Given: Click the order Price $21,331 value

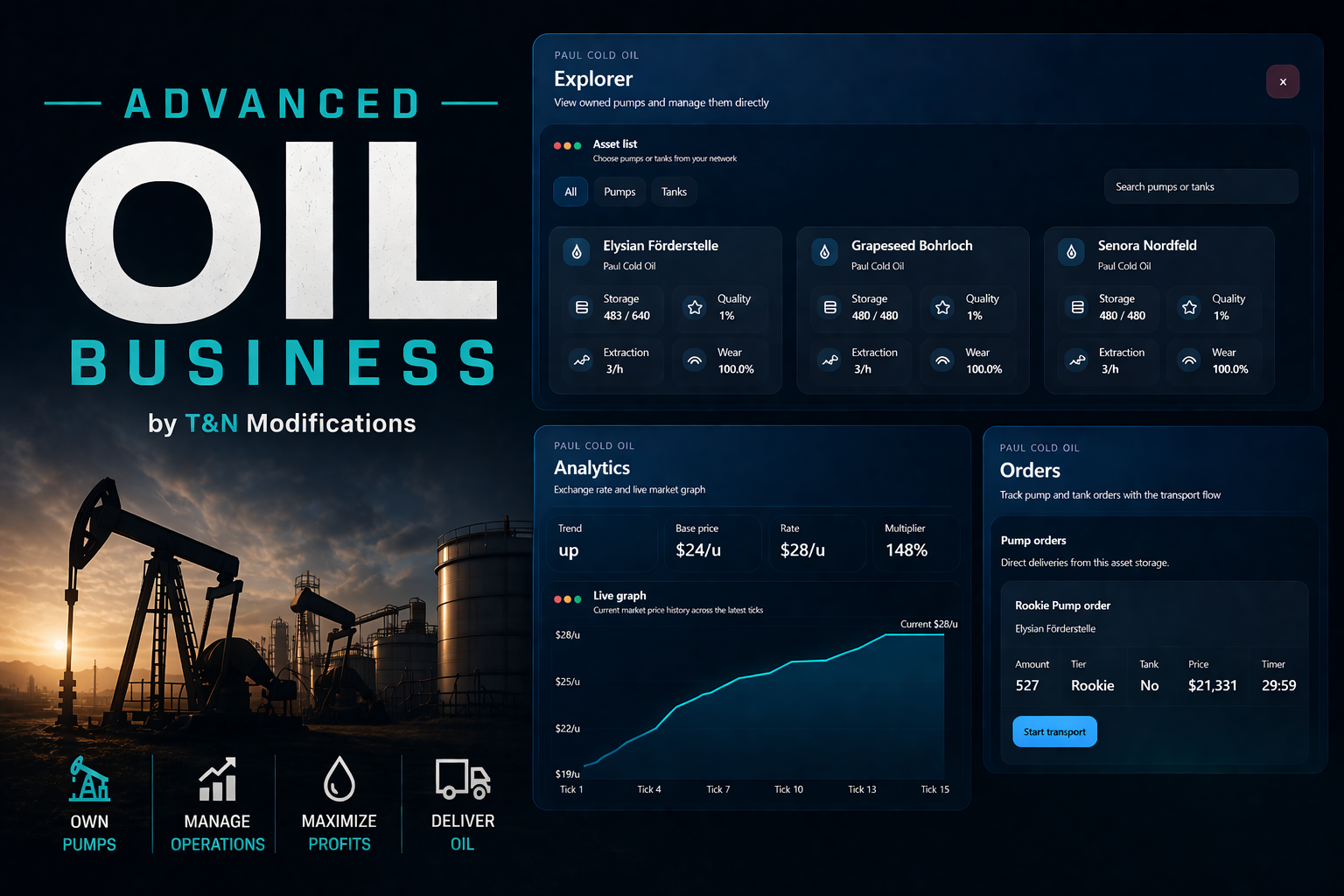Looking at the screenshot, I should [1213, 686].
